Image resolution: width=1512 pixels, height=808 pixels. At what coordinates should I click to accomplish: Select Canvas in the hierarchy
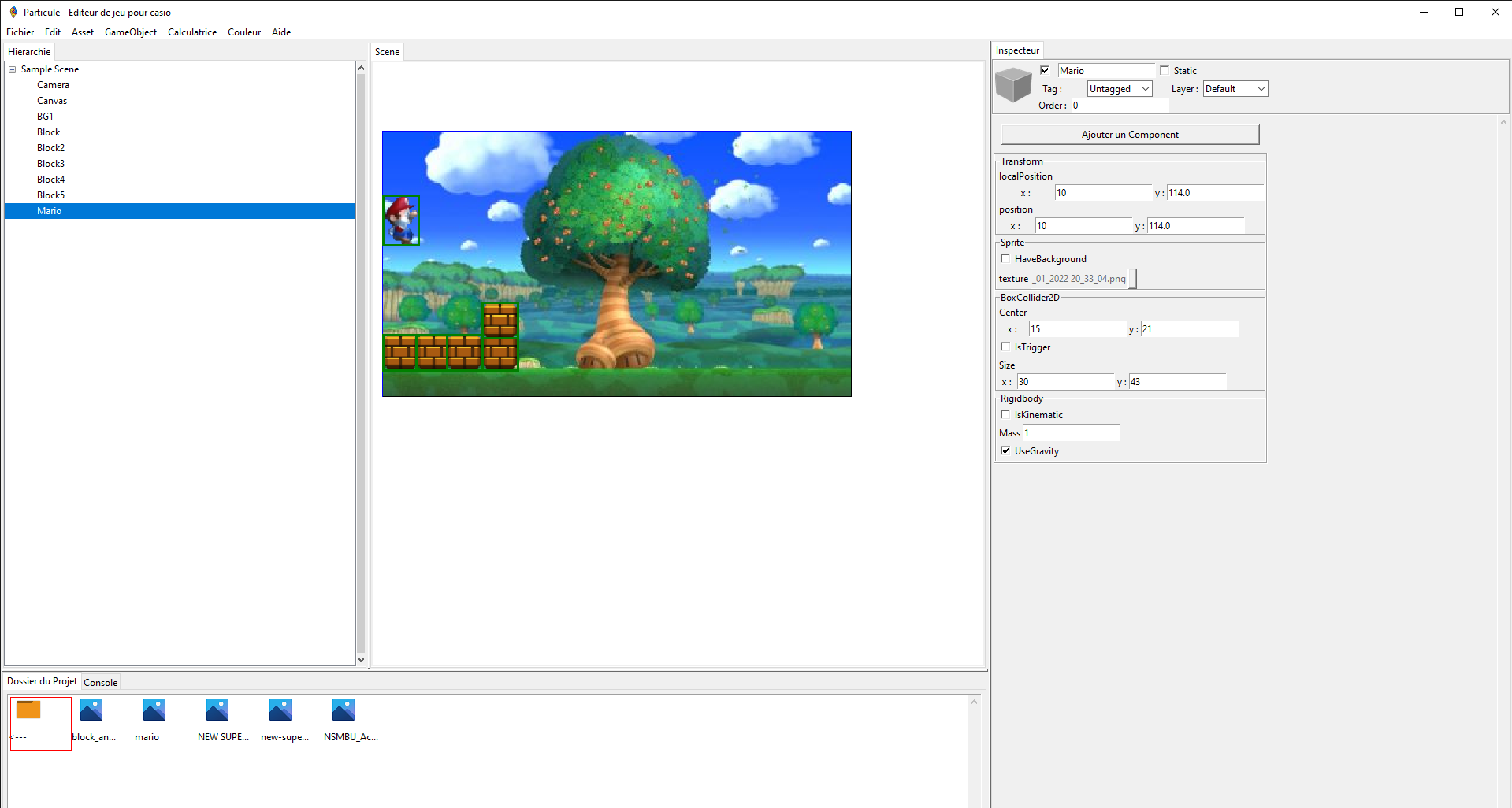[52, 101]
